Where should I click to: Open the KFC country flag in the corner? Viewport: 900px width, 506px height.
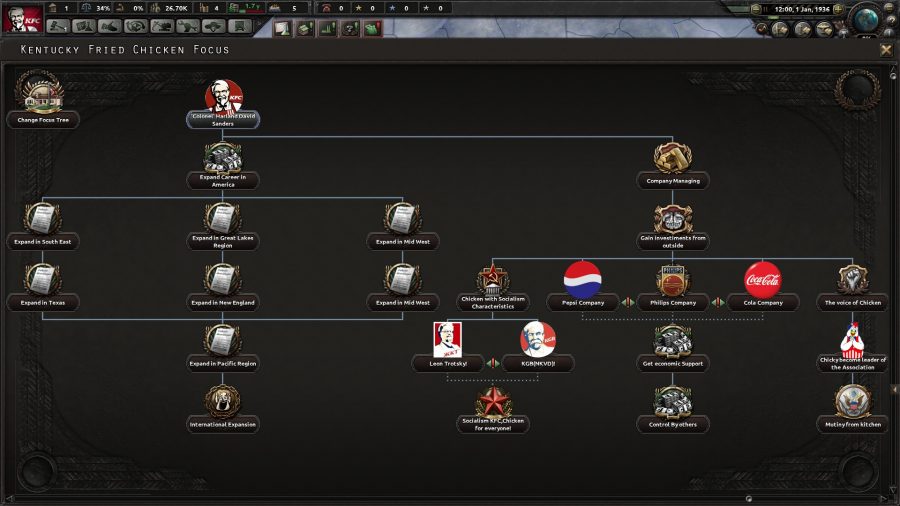[22, 18]
